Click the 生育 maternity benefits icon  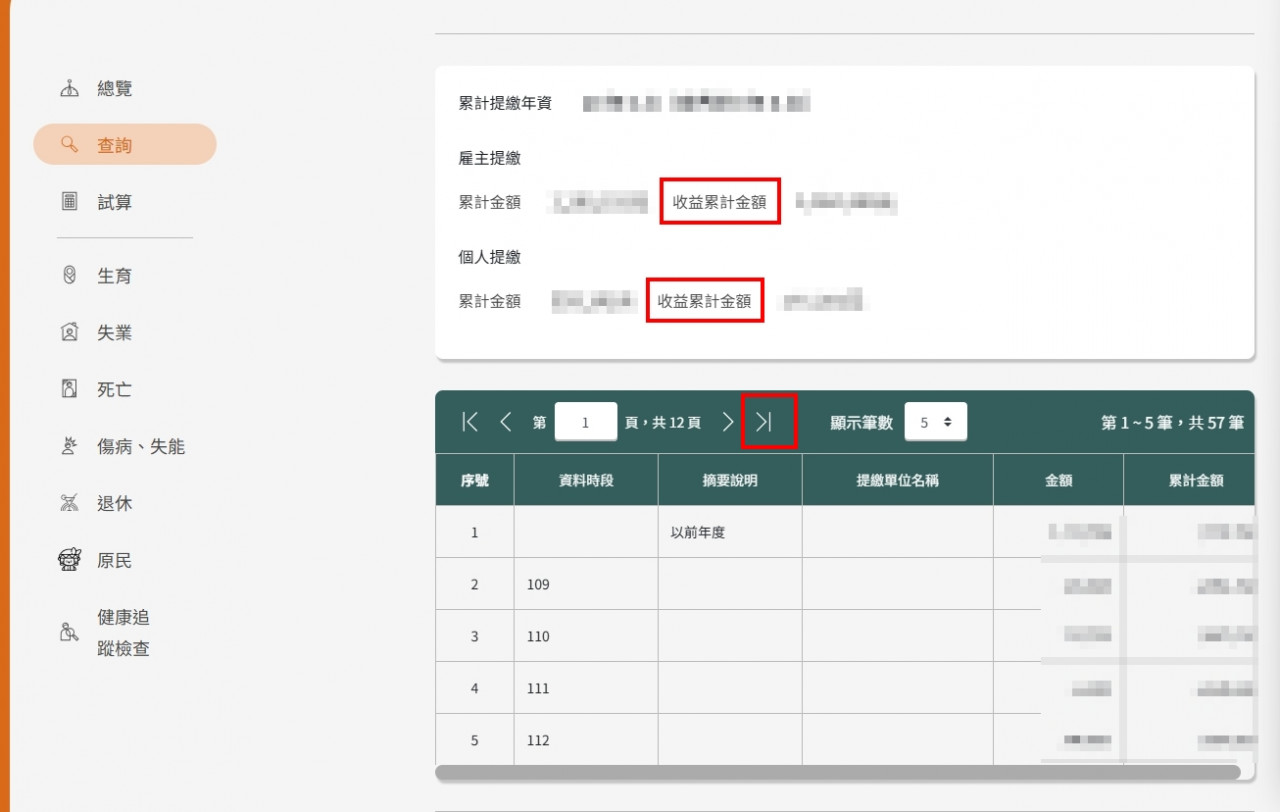tap(69, 275)
